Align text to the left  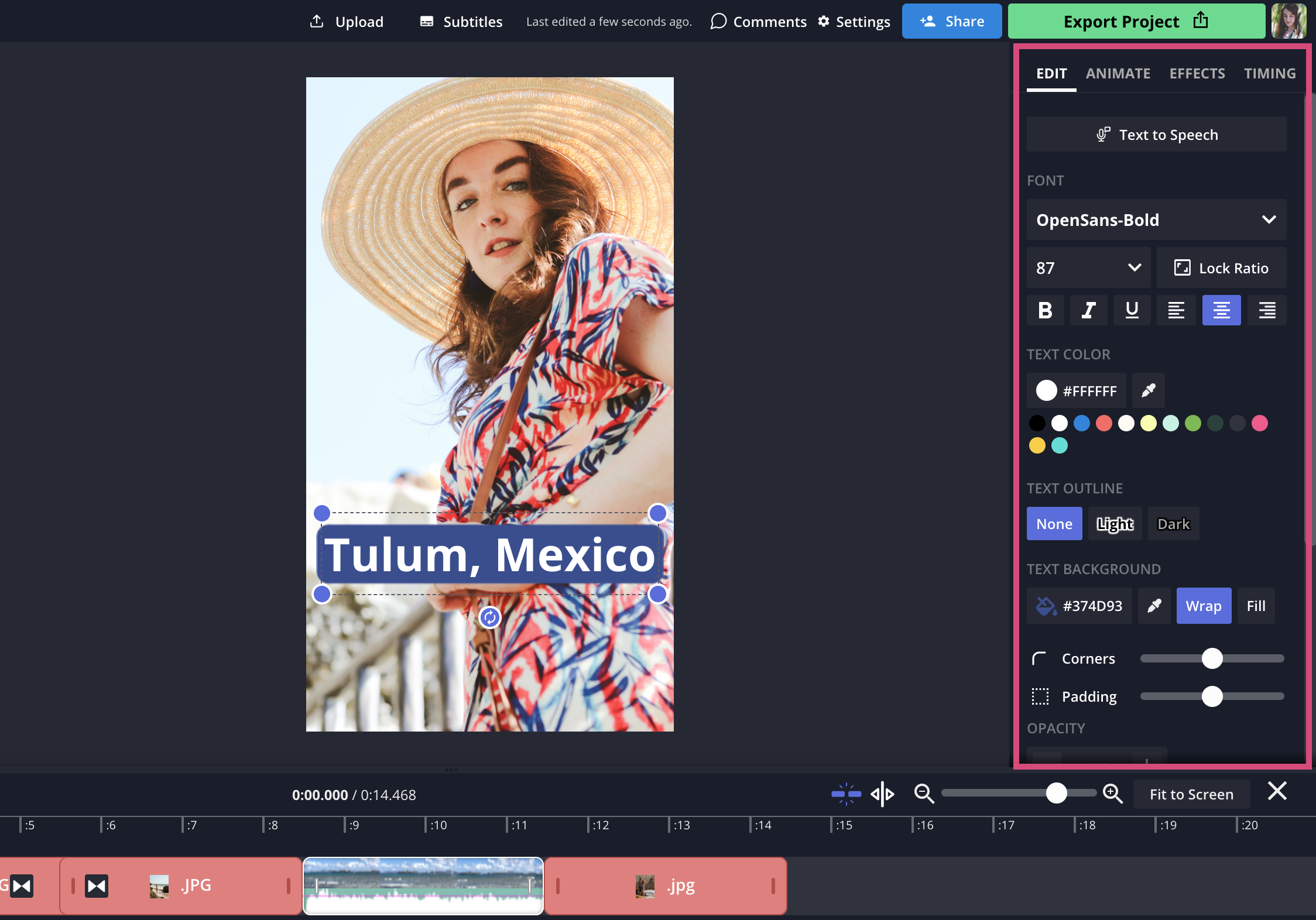[1176, 310]
